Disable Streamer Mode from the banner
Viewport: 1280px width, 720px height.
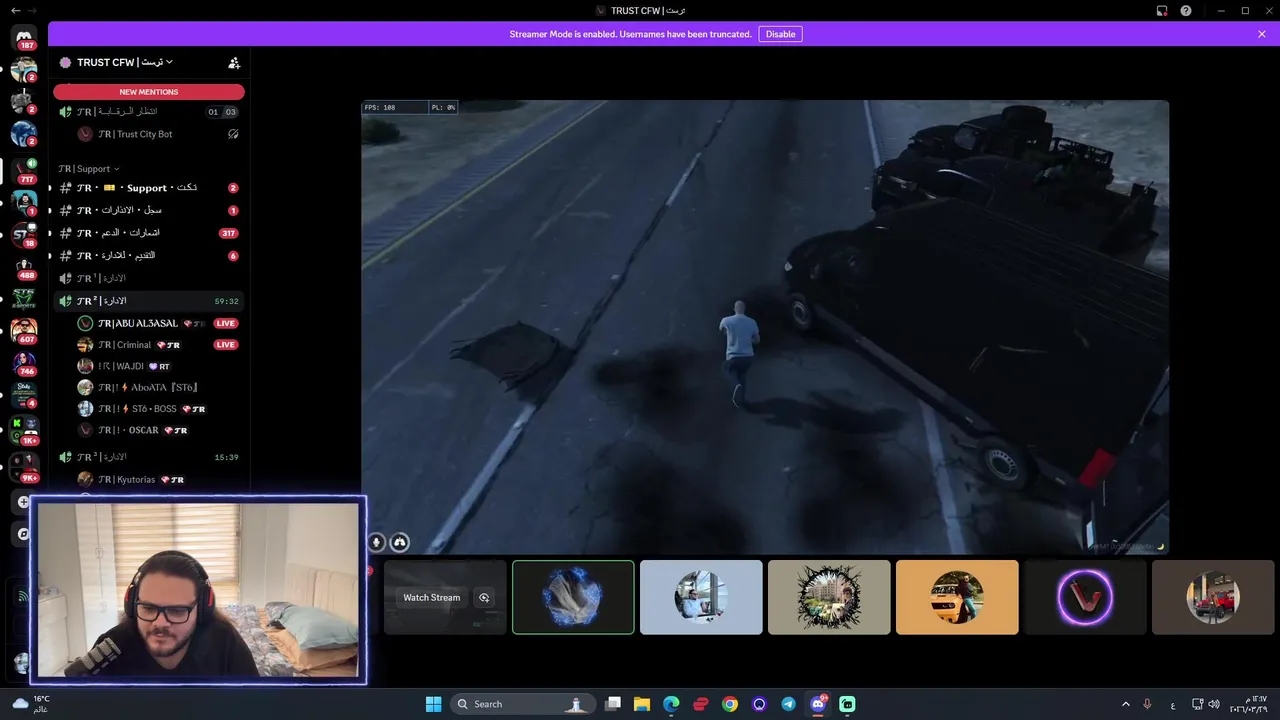point(780,34)
